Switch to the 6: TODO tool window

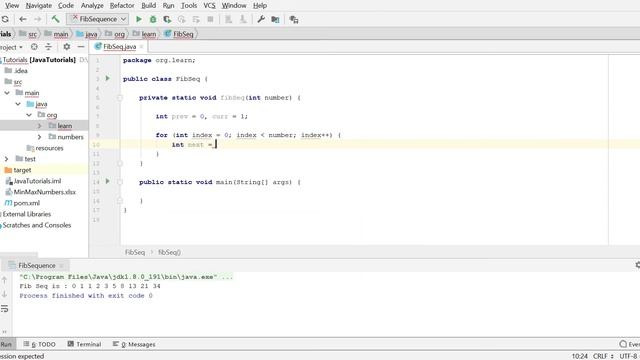pos(40,344)
